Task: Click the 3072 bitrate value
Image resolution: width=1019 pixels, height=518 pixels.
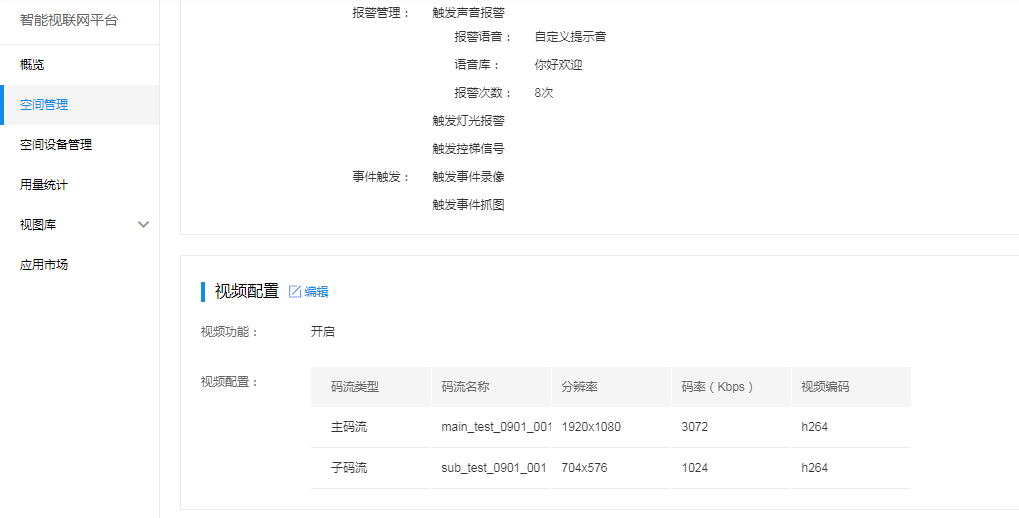Action: coord(695,427)
